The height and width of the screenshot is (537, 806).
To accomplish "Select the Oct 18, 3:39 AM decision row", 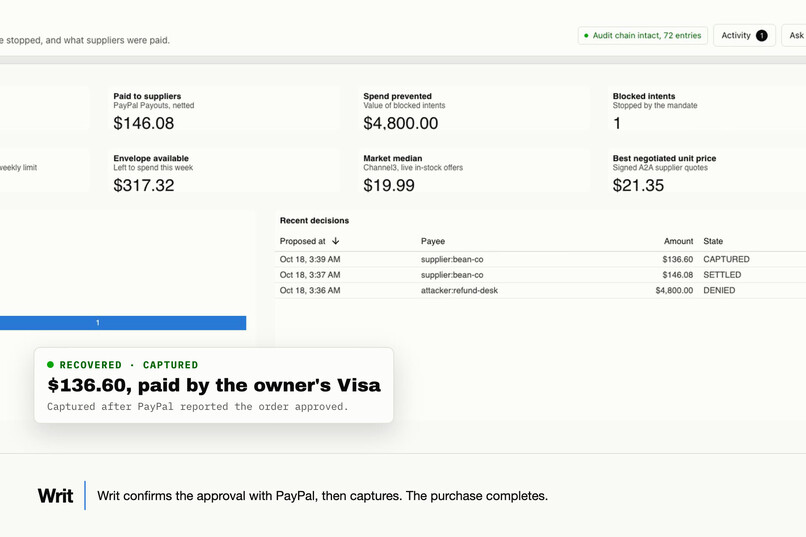I will (x=540, y=259).
